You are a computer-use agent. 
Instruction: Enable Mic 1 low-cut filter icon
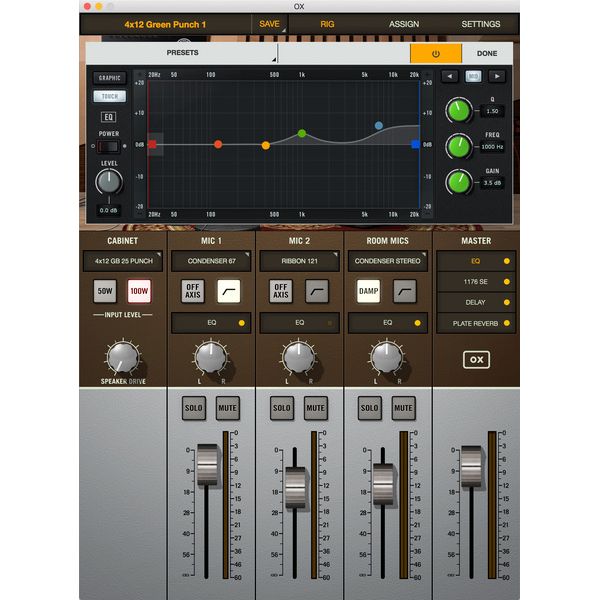click(229, 291)
